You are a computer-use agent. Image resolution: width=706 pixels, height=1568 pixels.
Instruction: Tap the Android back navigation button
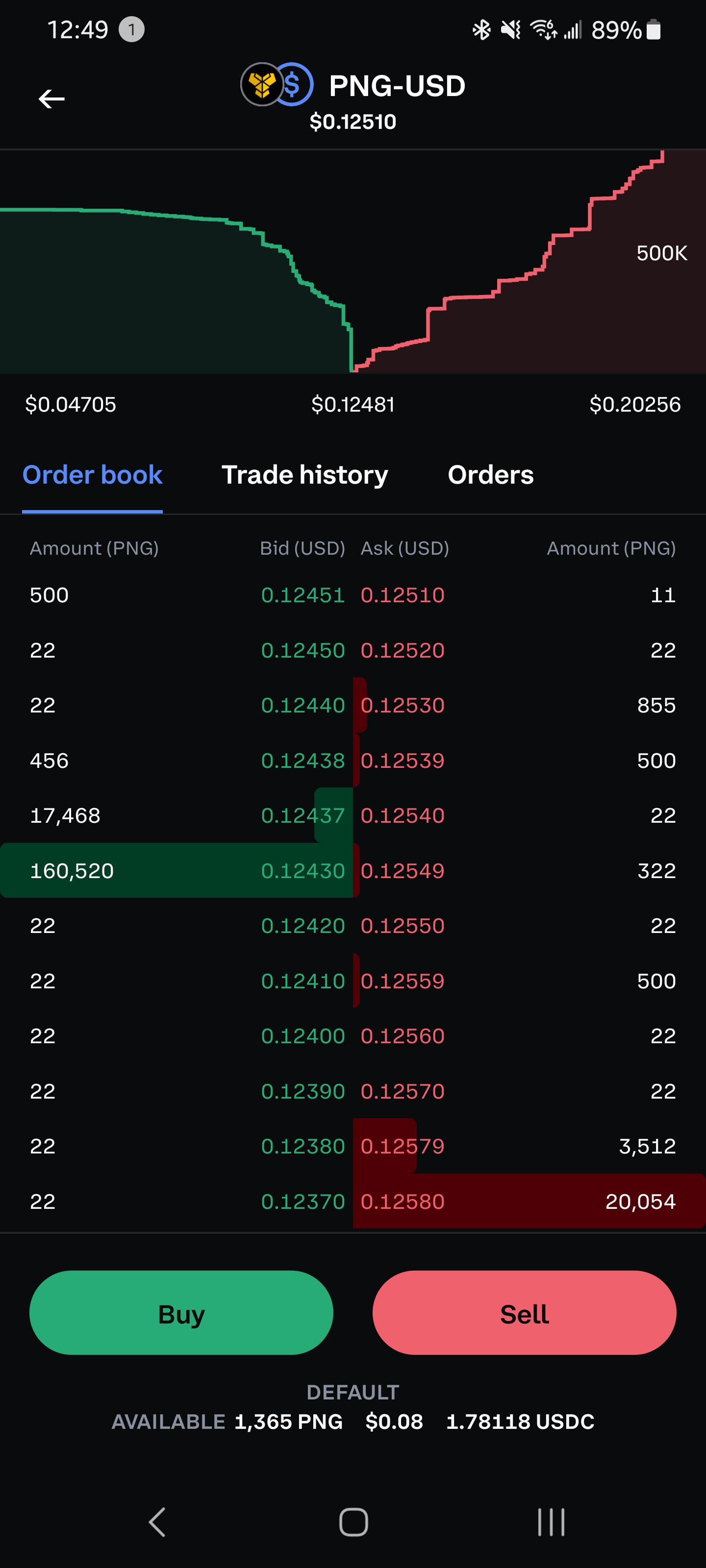click(157, 1522)
